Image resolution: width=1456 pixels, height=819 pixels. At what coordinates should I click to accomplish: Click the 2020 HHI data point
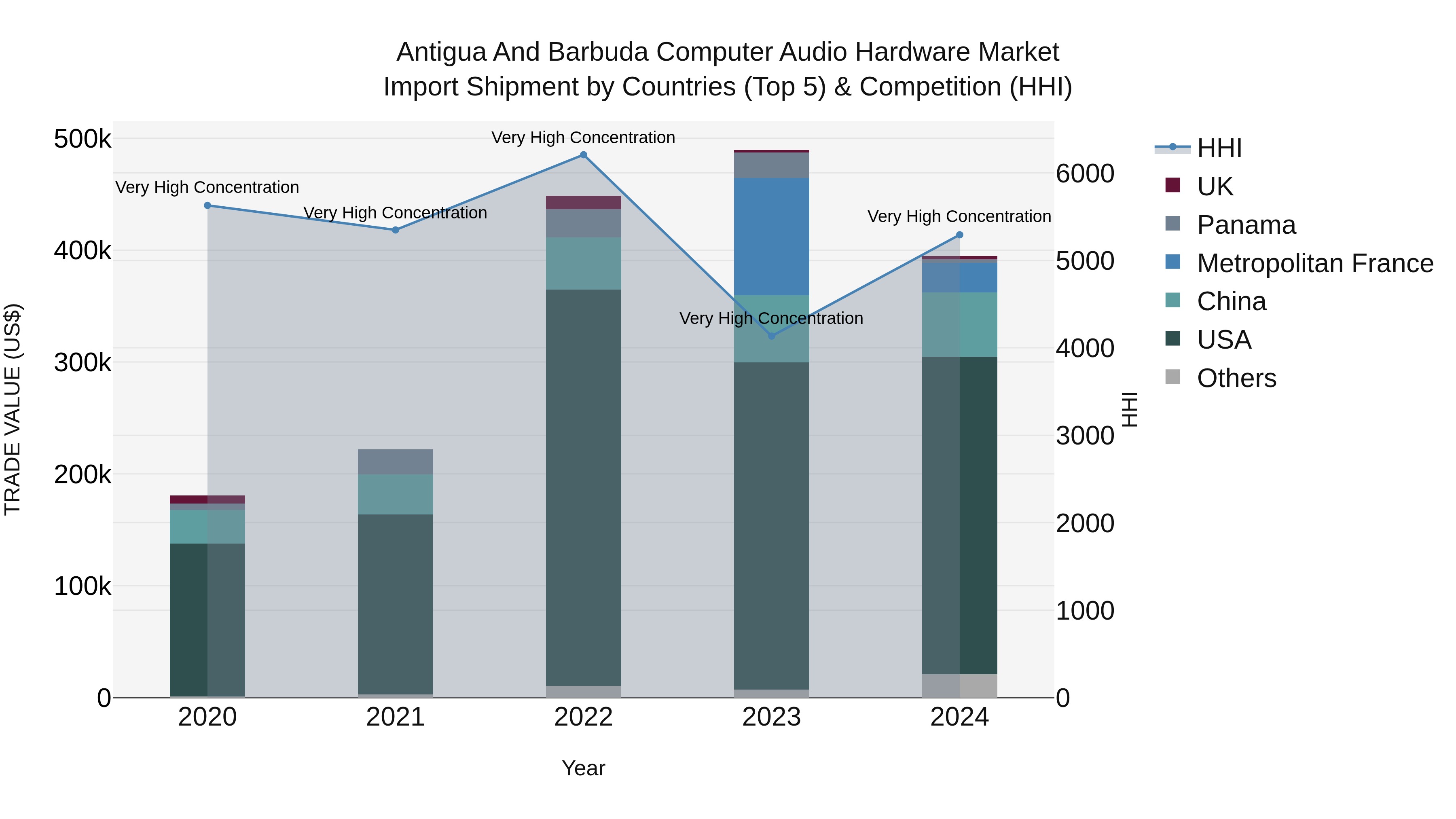tap(207, 206)
